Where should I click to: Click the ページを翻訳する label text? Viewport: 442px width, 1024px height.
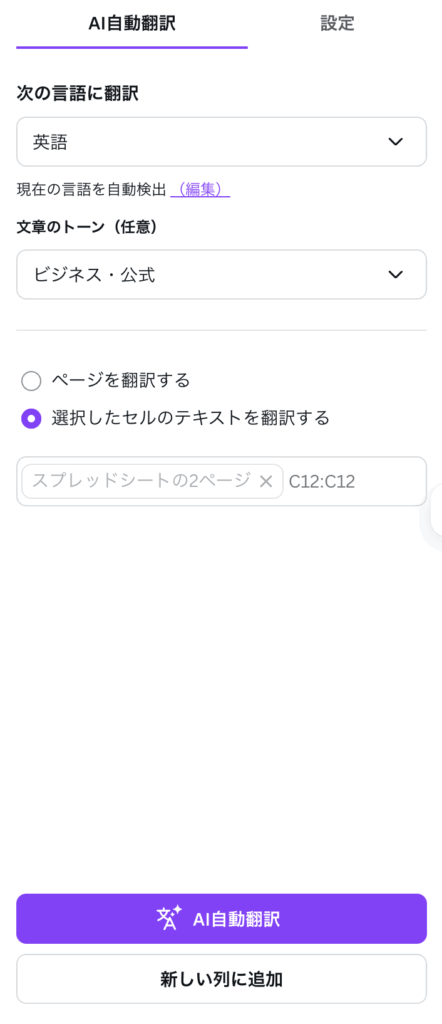121,379
